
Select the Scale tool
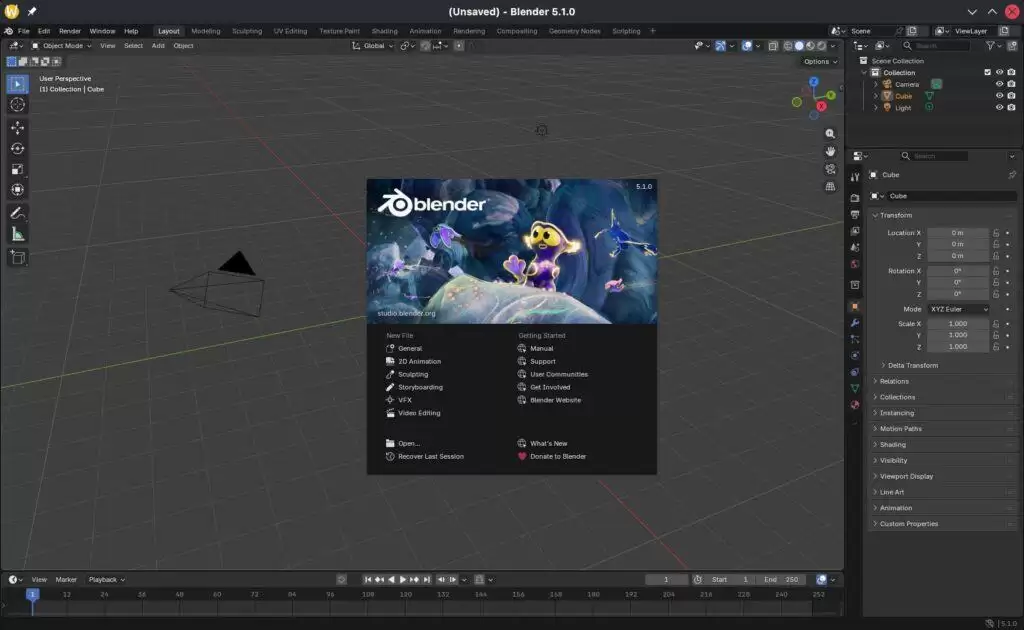tap(17, 169)
